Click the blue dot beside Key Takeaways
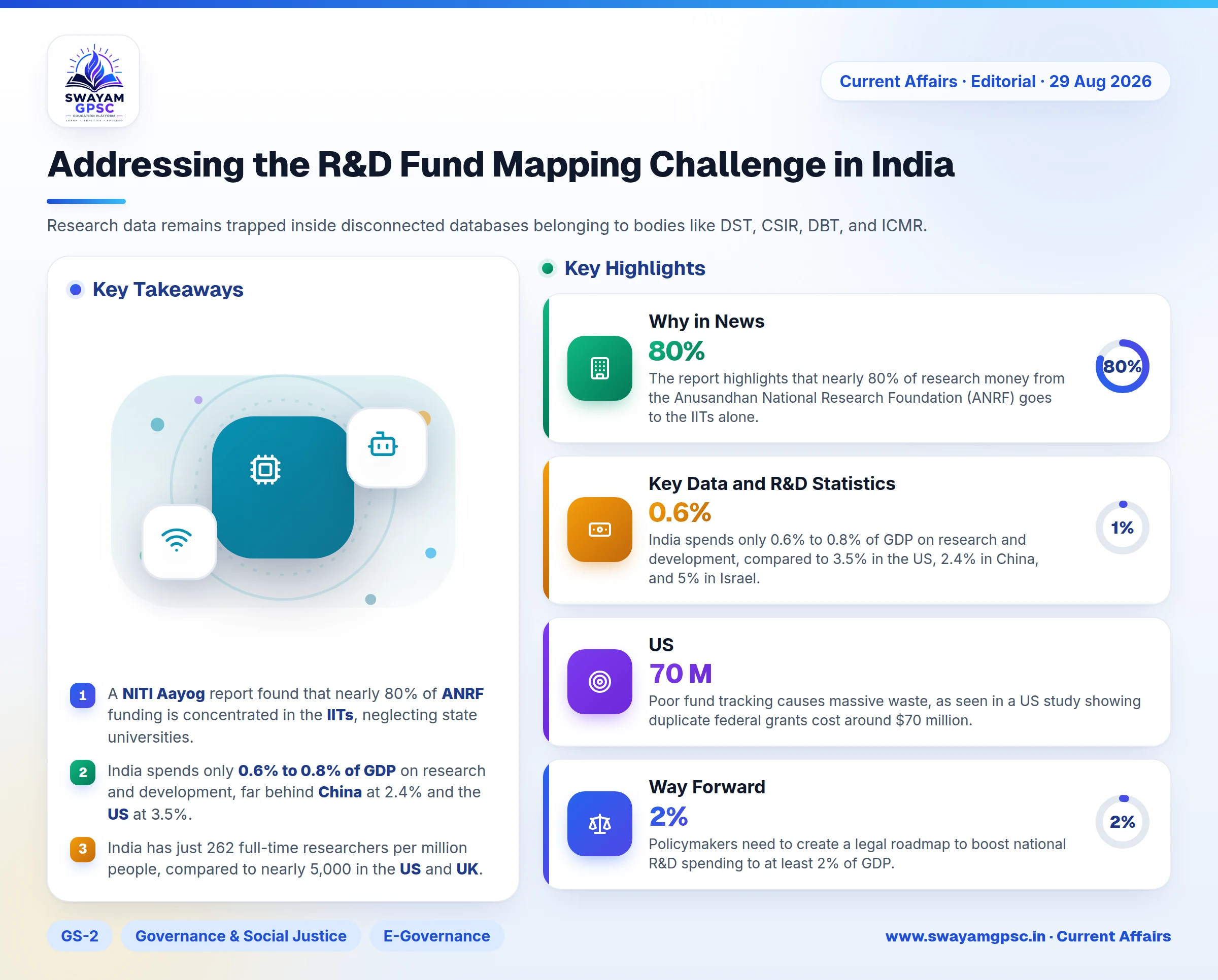 tap(76, 290)
